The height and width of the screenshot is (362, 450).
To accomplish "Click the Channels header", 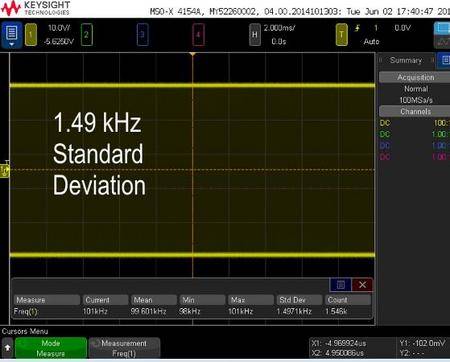I will (415, 111).
